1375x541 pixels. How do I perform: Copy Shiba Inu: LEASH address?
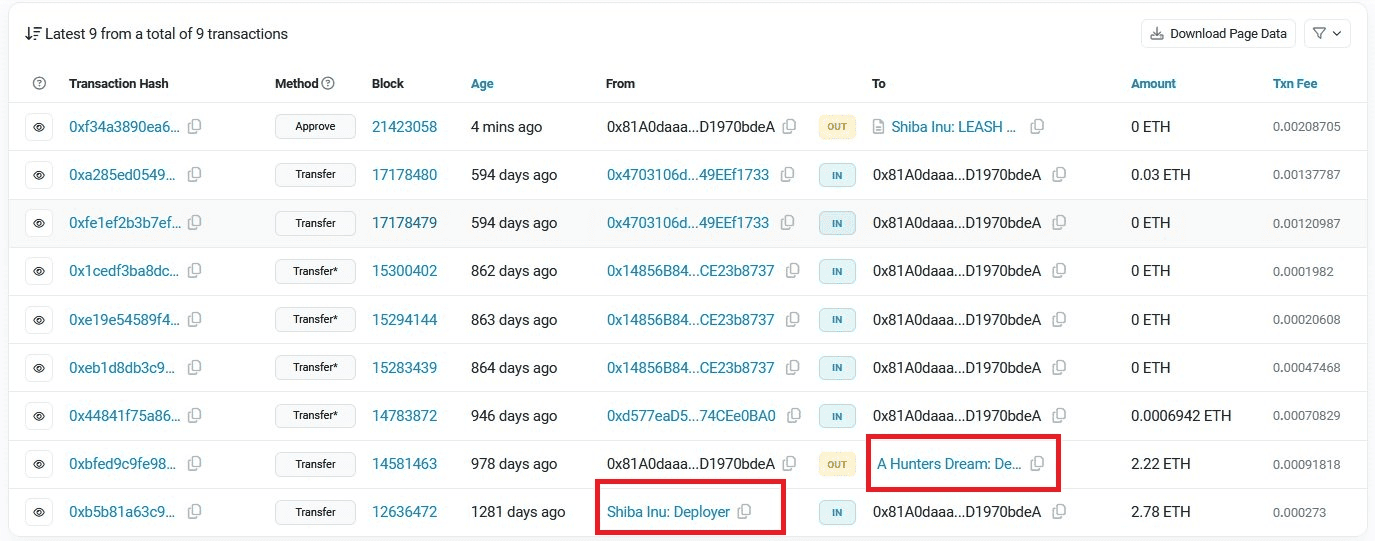(x=1037, y=126)
